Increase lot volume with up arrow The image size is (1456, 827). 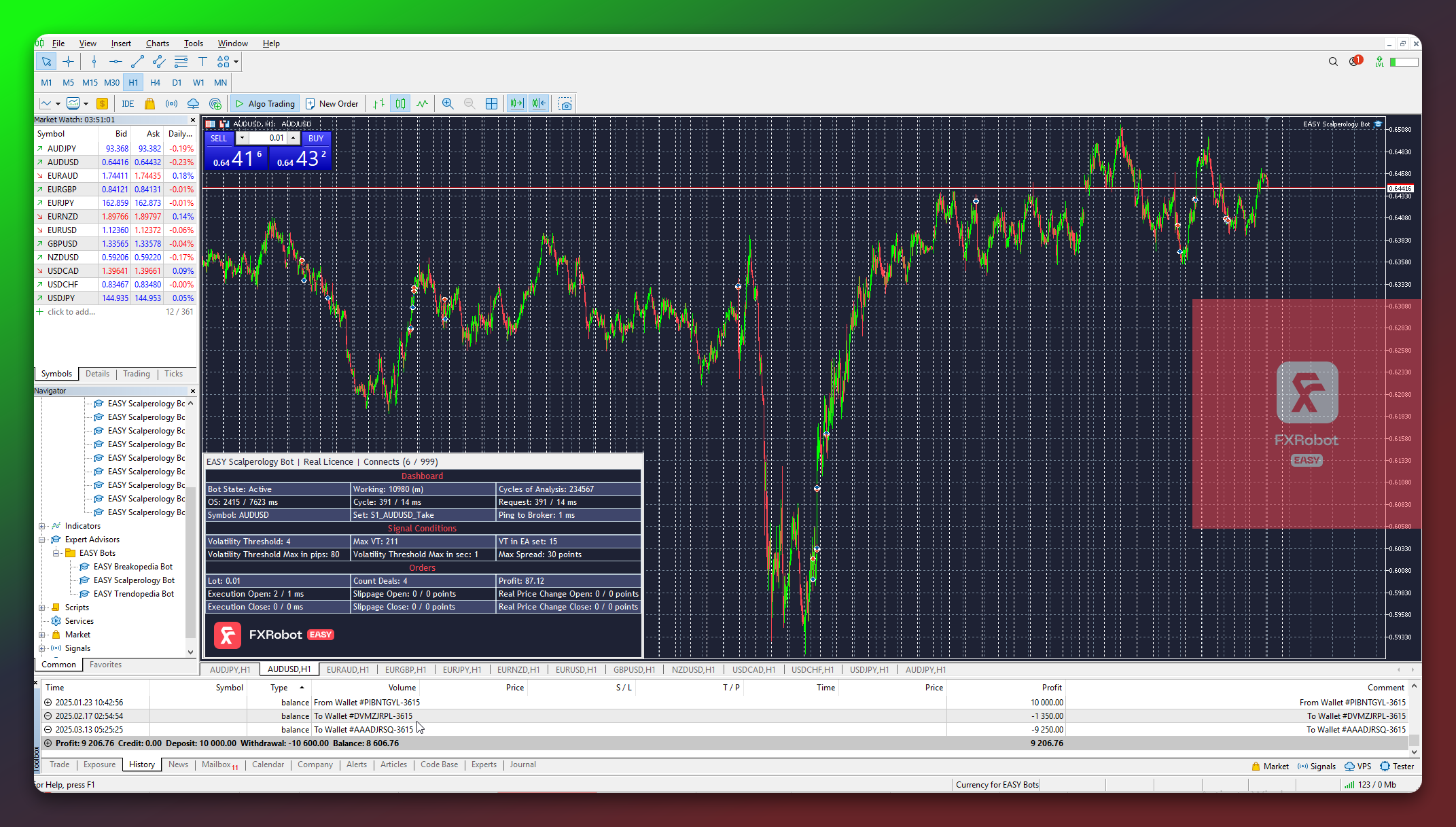(294, 139)
